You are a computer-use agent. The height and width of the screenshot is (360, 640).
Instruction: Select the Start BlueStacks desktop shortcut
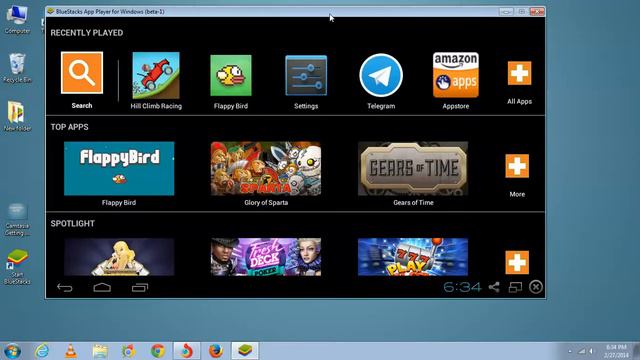(17, 267)
